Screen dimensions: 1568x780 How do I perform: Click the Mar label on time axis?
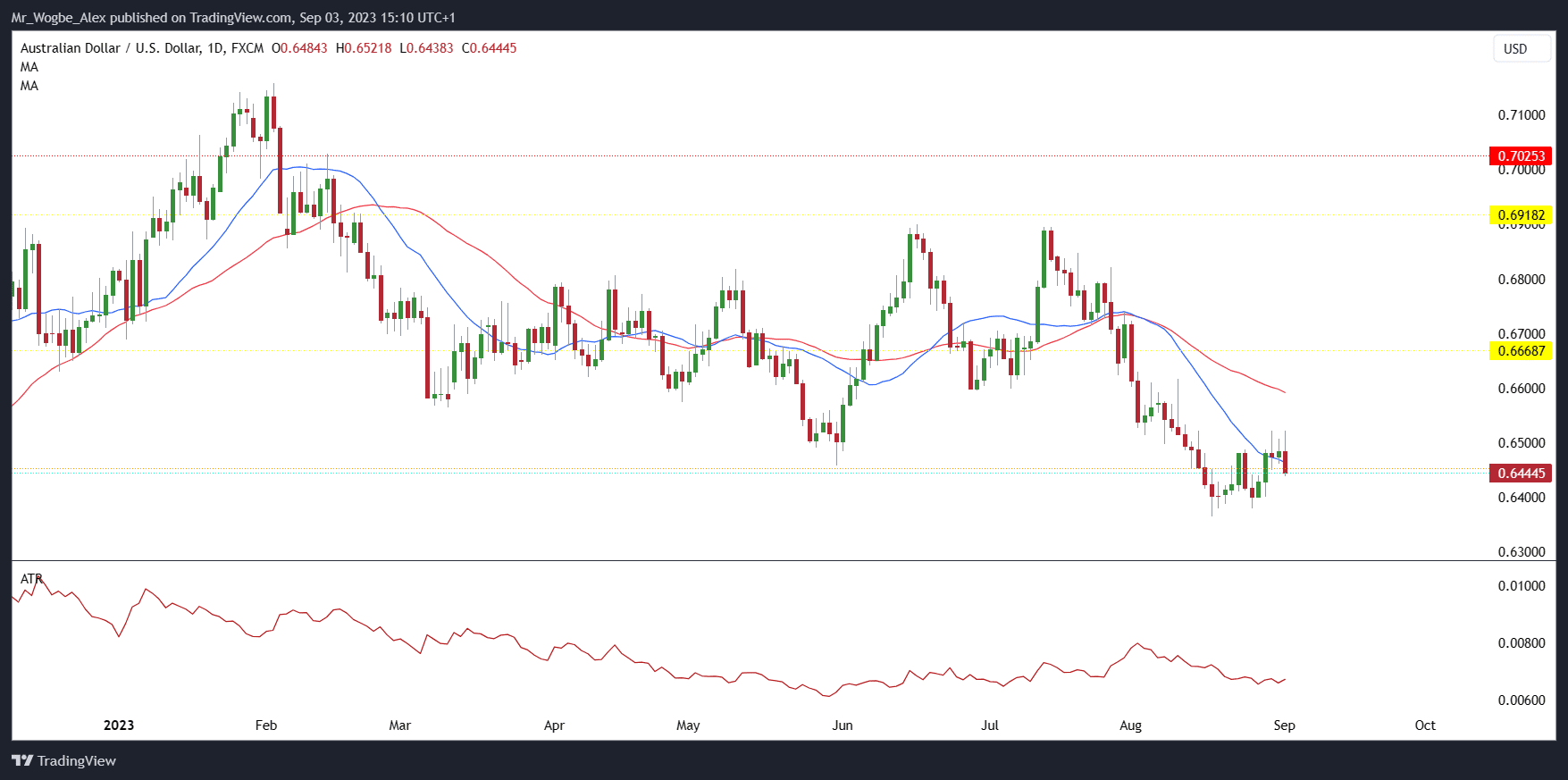[400, 725]
